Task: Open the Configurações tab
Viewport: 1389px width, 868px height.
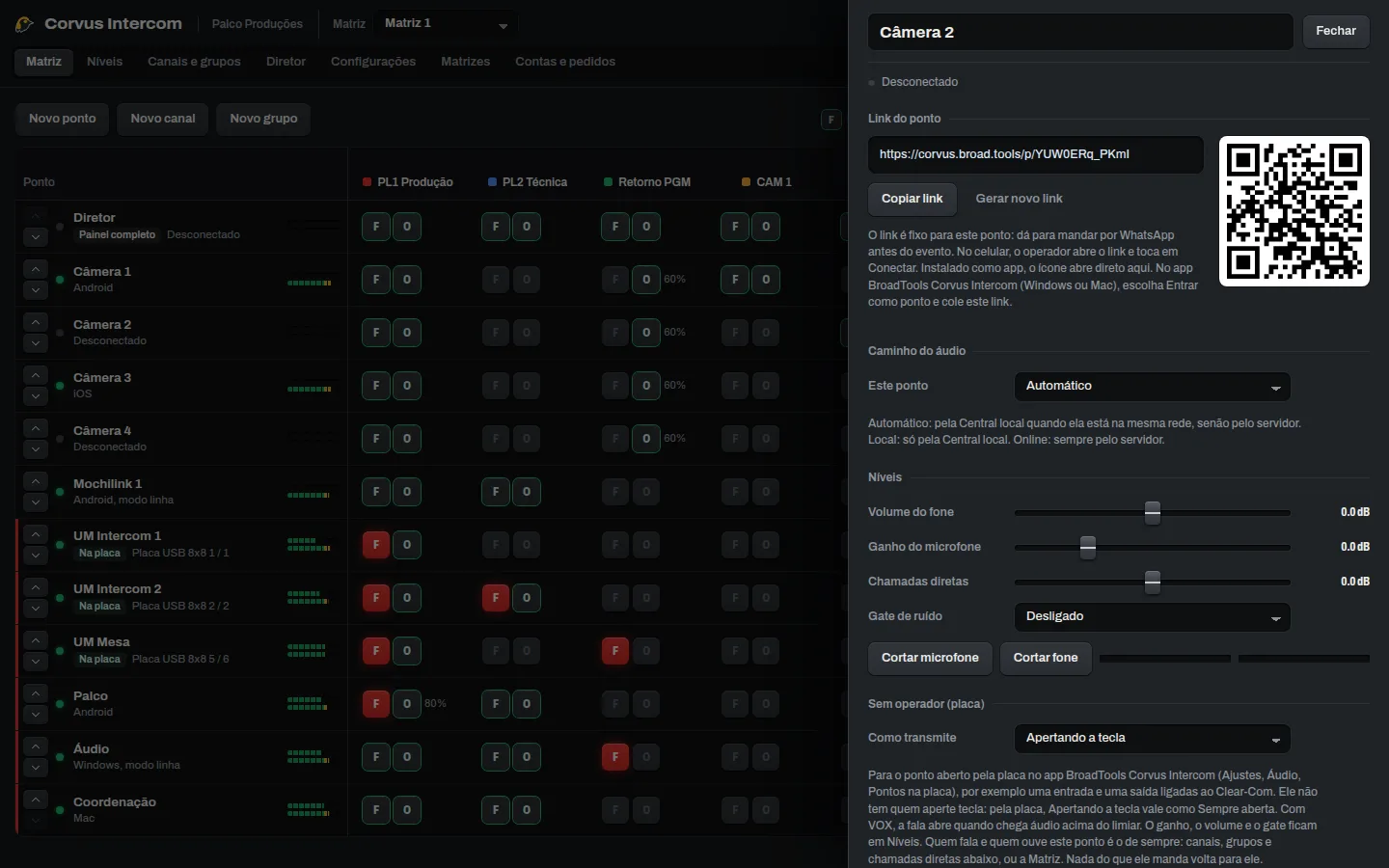Action: 373,62
